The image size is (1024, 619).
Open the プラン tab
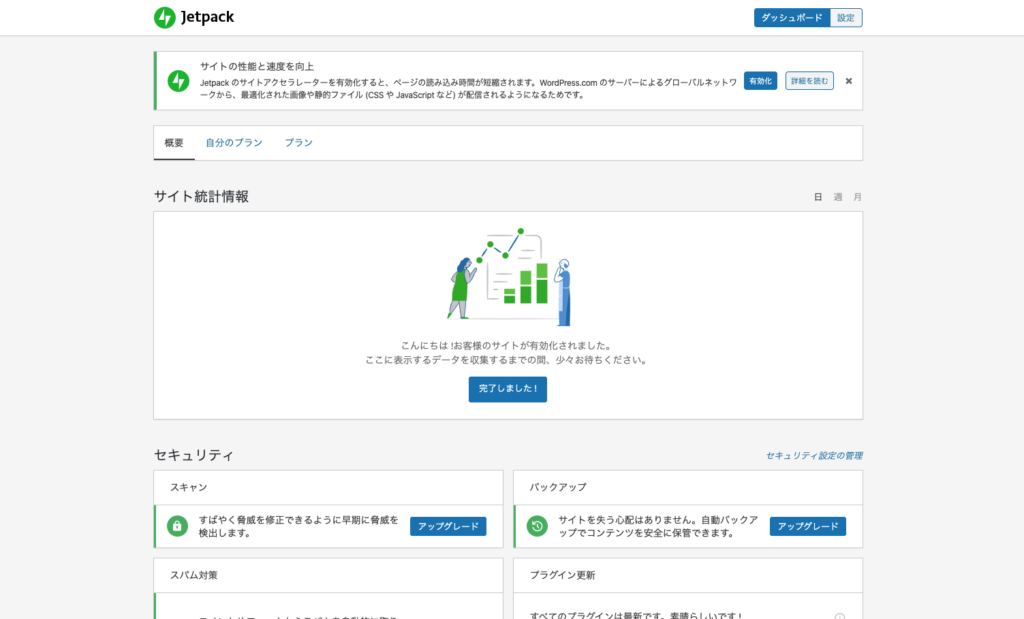click(x=298, y=143)
